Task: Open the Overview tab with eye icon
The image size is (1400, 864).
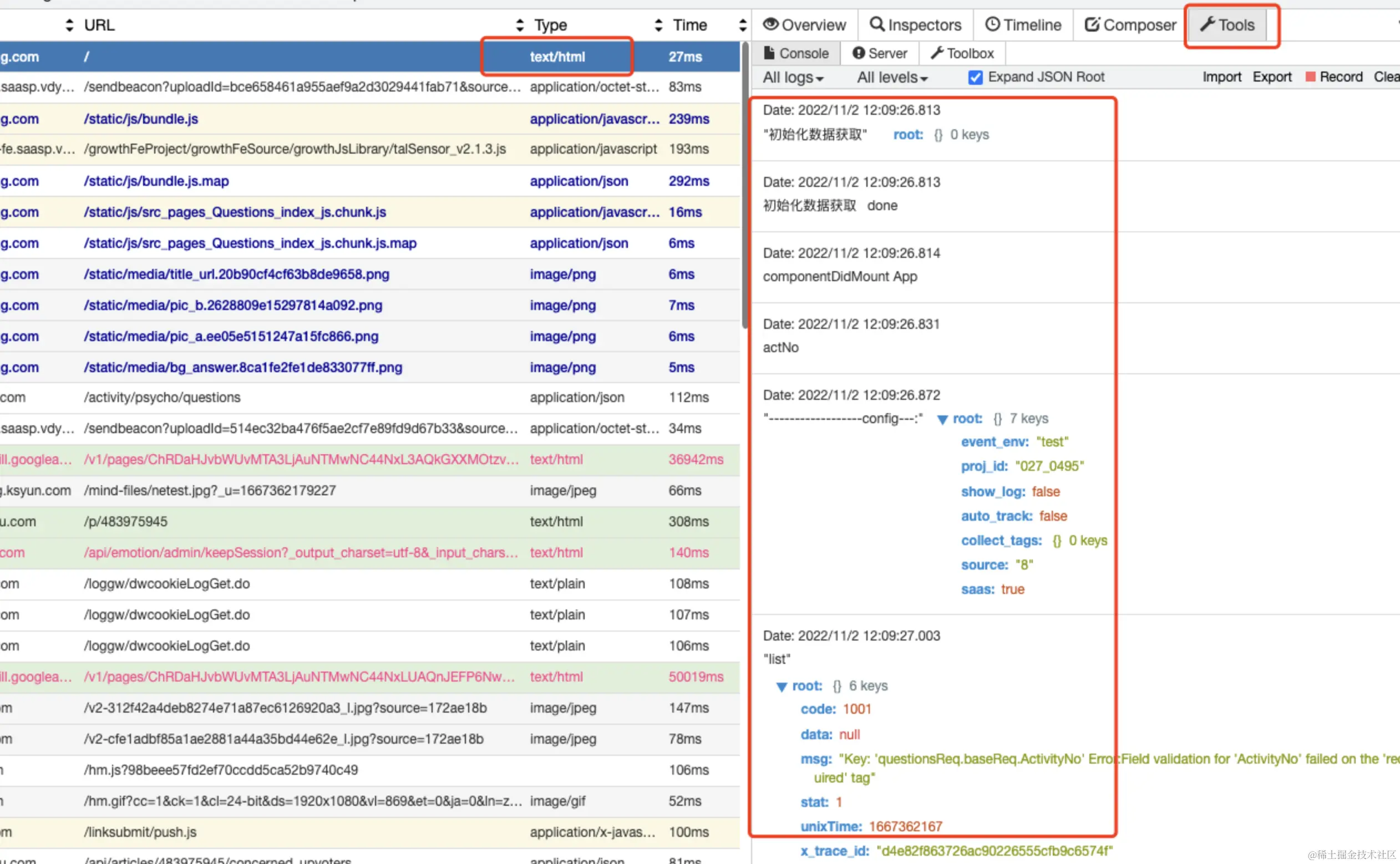Action: click(x=770, y=24)
